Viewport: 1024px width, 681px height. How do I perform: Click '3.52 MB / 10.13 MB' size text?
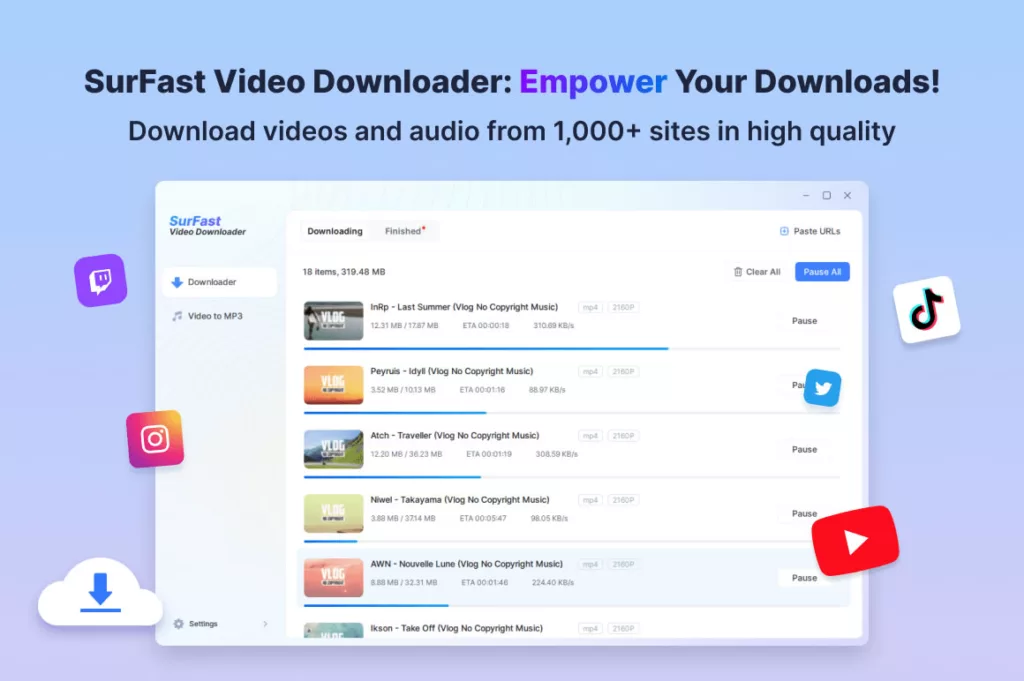point(403,390)
